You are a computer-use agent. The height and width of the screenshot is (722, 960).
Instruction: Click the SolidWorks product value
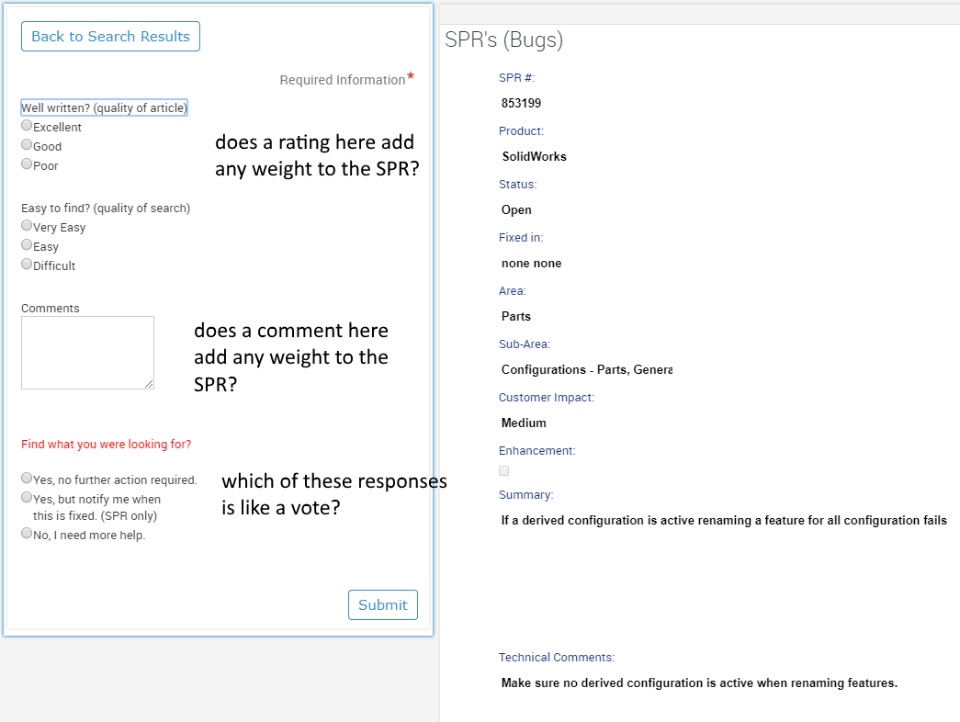coord(534,156)
